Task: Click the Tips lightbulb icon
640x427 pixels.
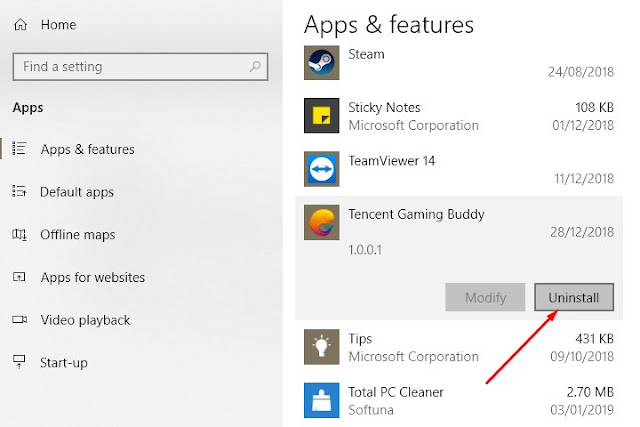Action: click(x=321, y=347)
